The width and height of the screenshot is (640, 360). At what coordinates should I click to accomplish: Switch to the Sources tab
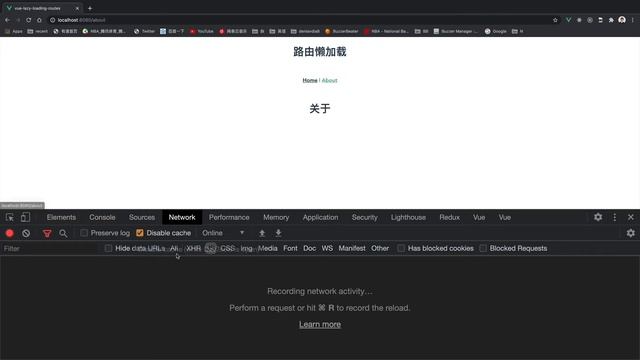[142, 218]
